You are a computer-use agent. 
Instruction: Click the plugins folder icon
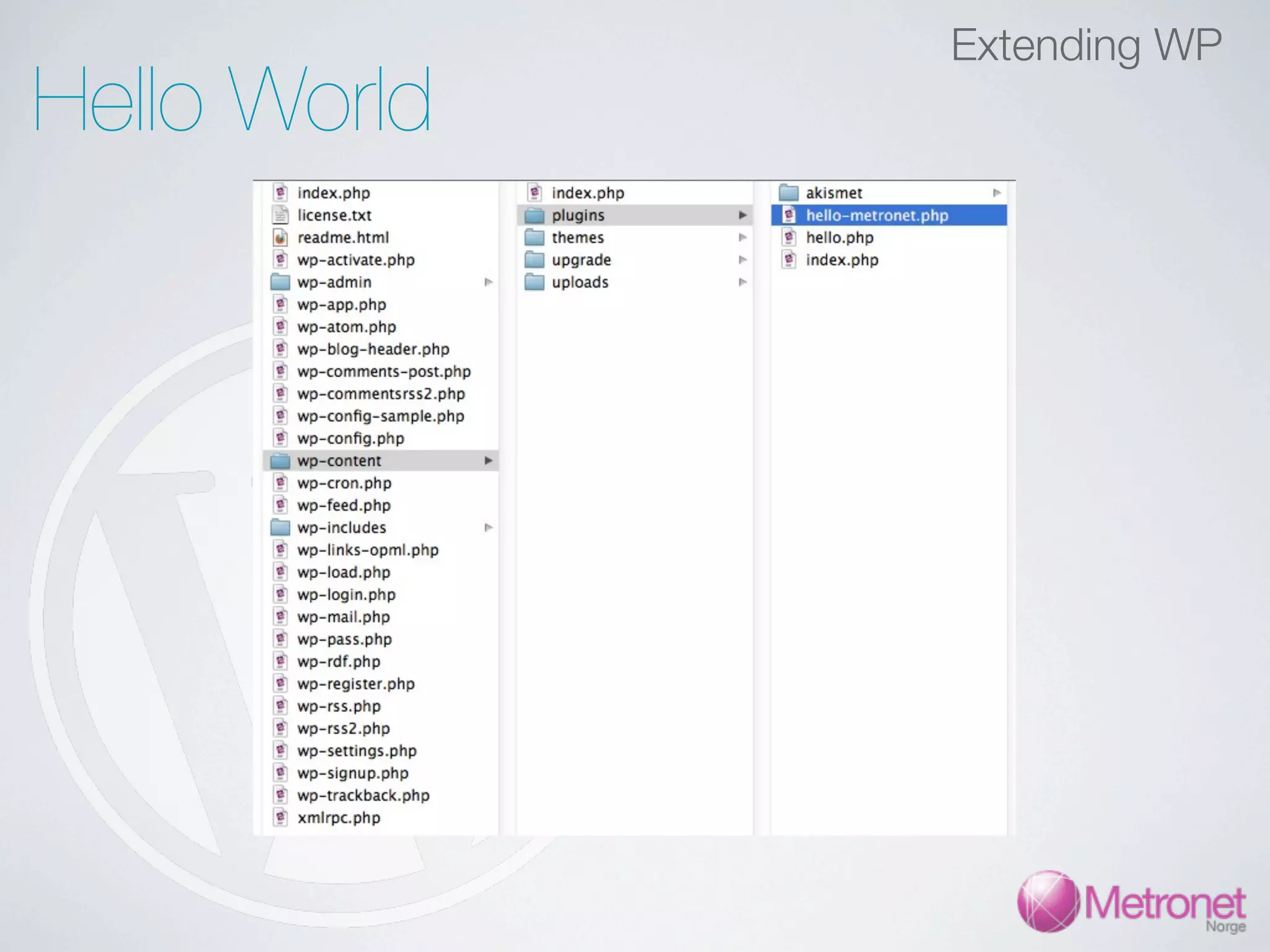pyautogui.click(x=535, y=215)
